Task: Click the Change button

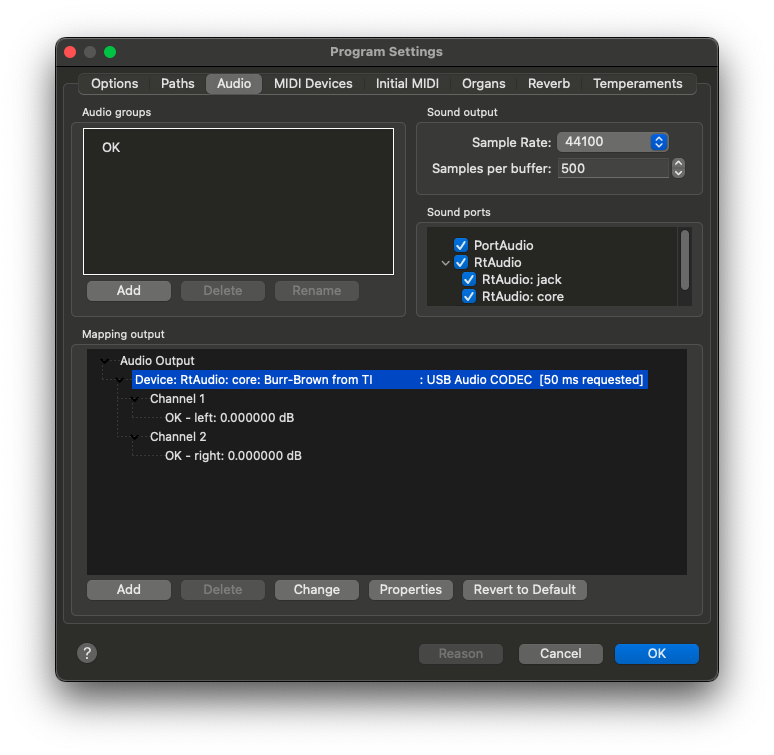Action: [x=316, y=590]
